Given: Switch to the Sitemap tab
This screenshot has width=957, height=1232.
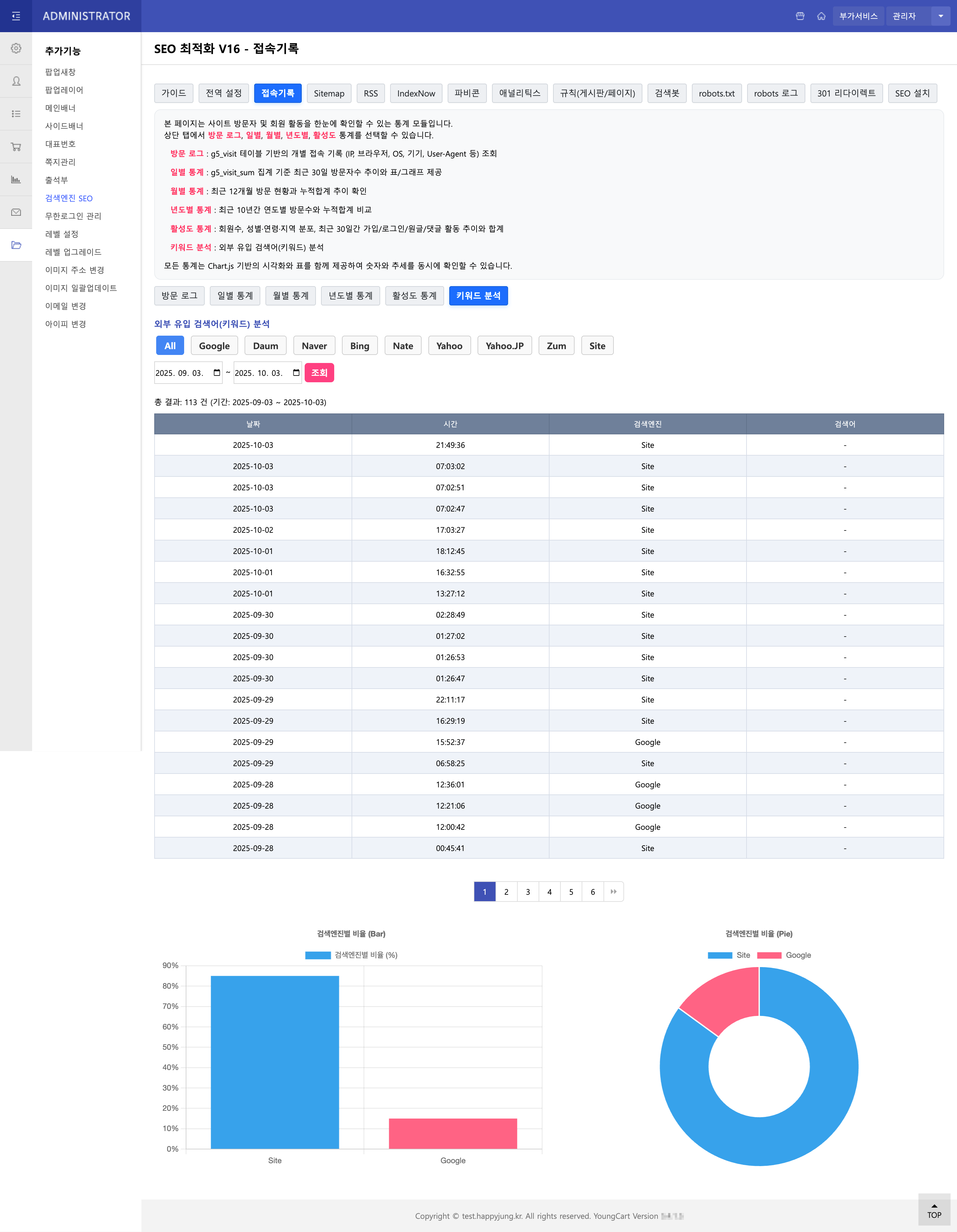Looking at the screenshot, I should (x=329, y=93).
